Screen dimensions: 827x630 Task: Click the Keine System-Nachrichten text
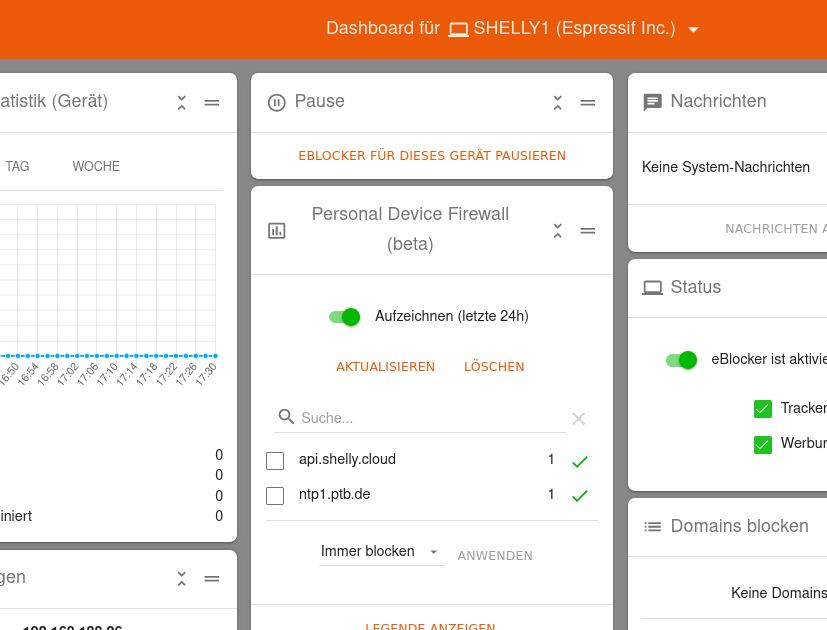[726, 167]
